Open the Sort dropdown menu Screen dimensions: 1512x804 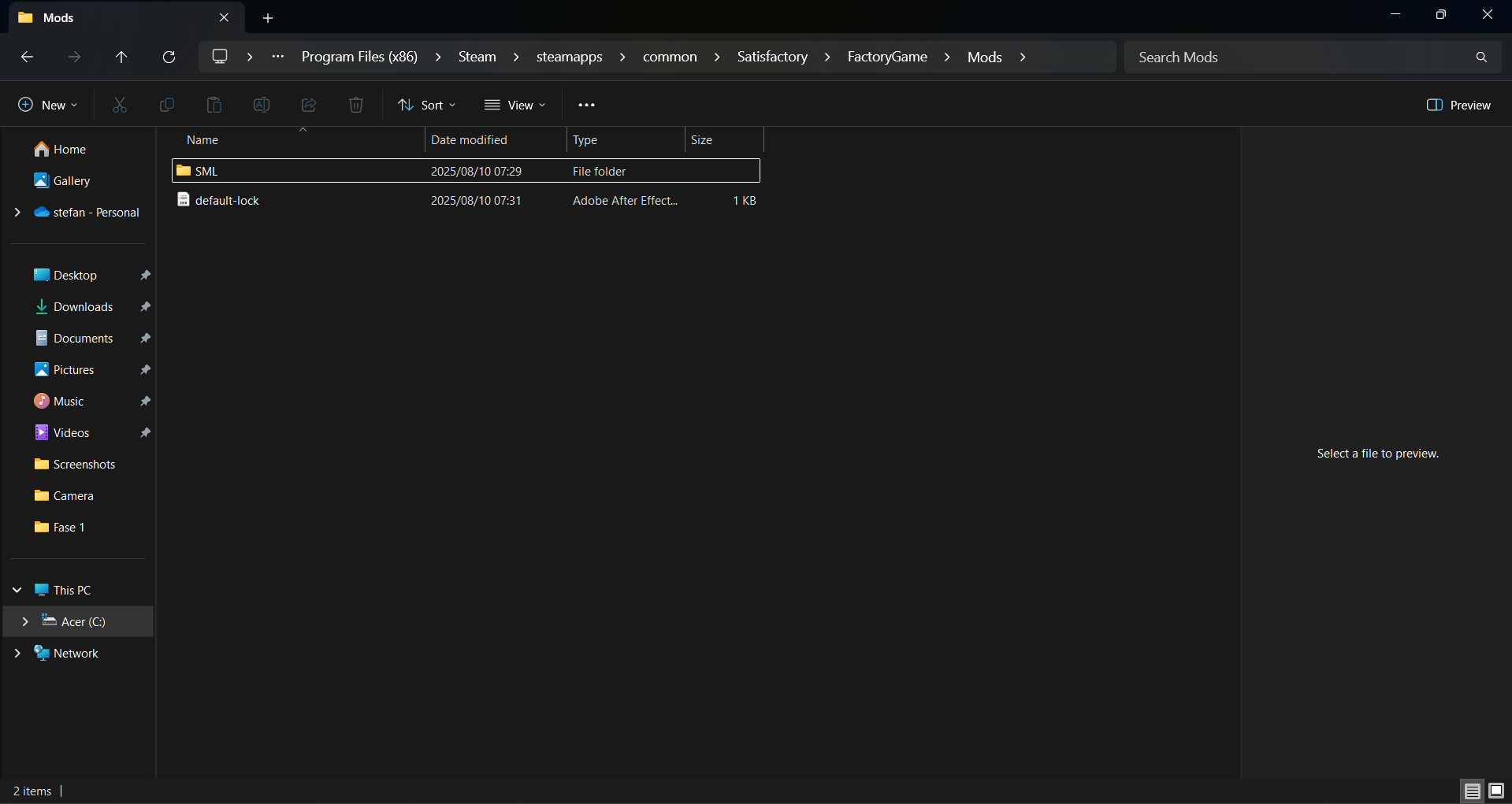tap(427, 105)
